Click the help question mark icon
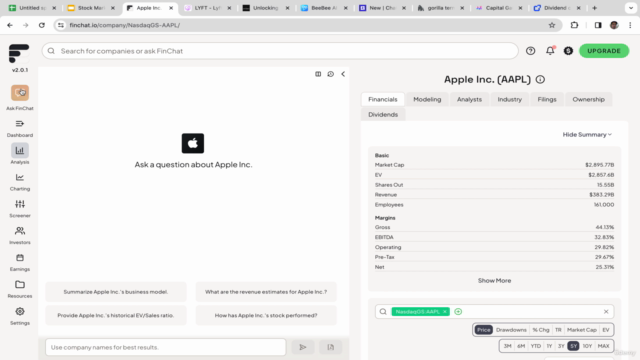 [530, 51]
